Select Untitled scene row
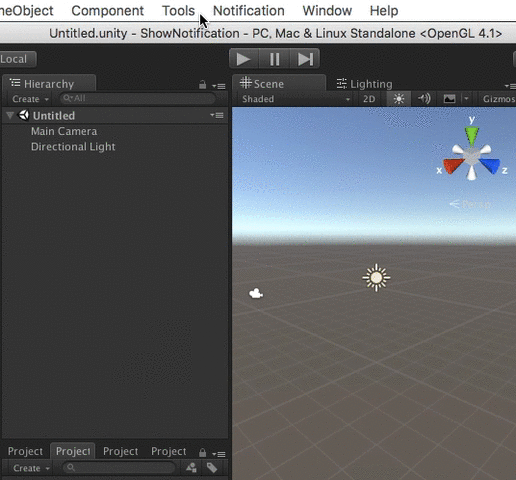The image size is (516, 480). (115, 115)
